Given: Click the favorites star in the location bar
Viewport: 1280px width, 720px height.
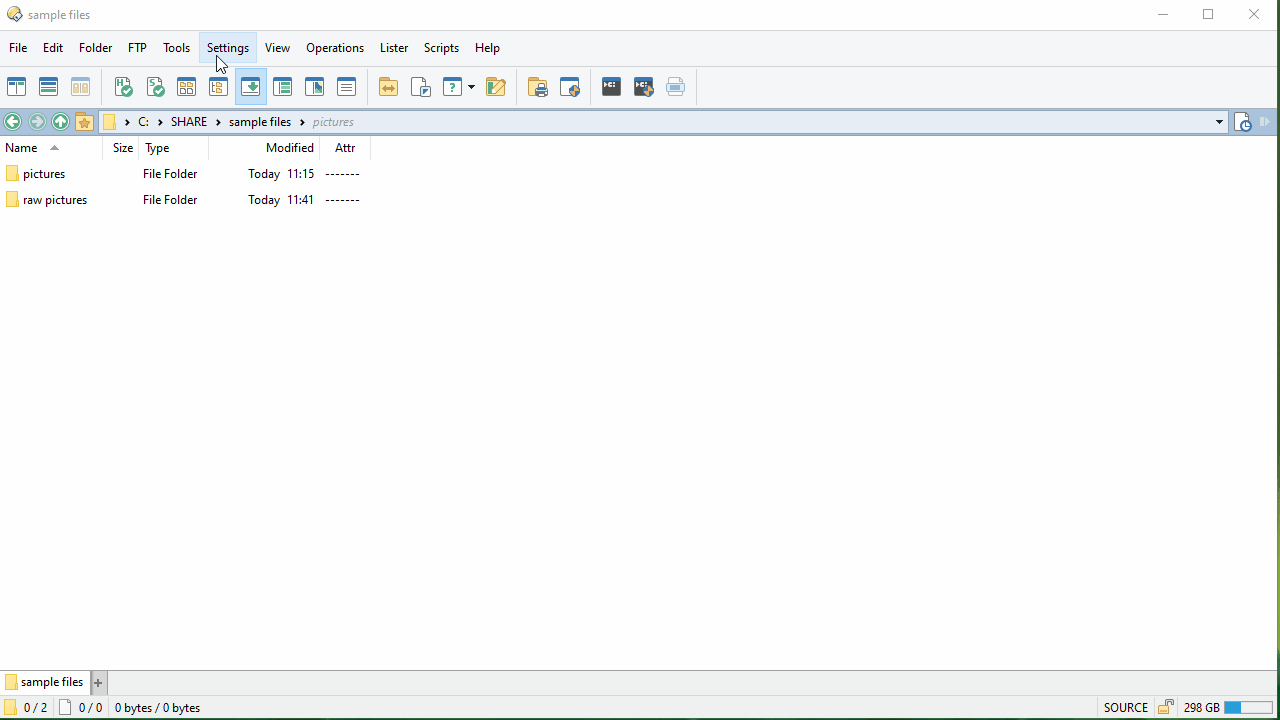Looking at the screenshot, I should click(x=84, y=121).
